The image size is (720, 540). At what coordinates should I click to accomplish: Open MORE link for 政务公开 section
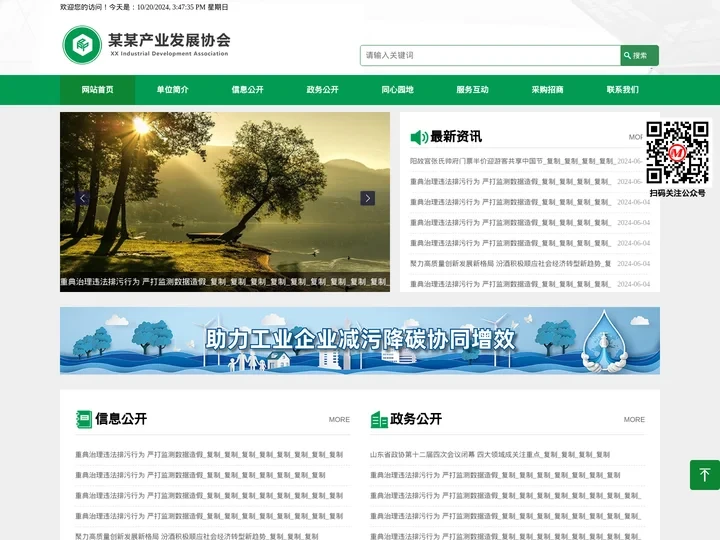pos(634,420)
